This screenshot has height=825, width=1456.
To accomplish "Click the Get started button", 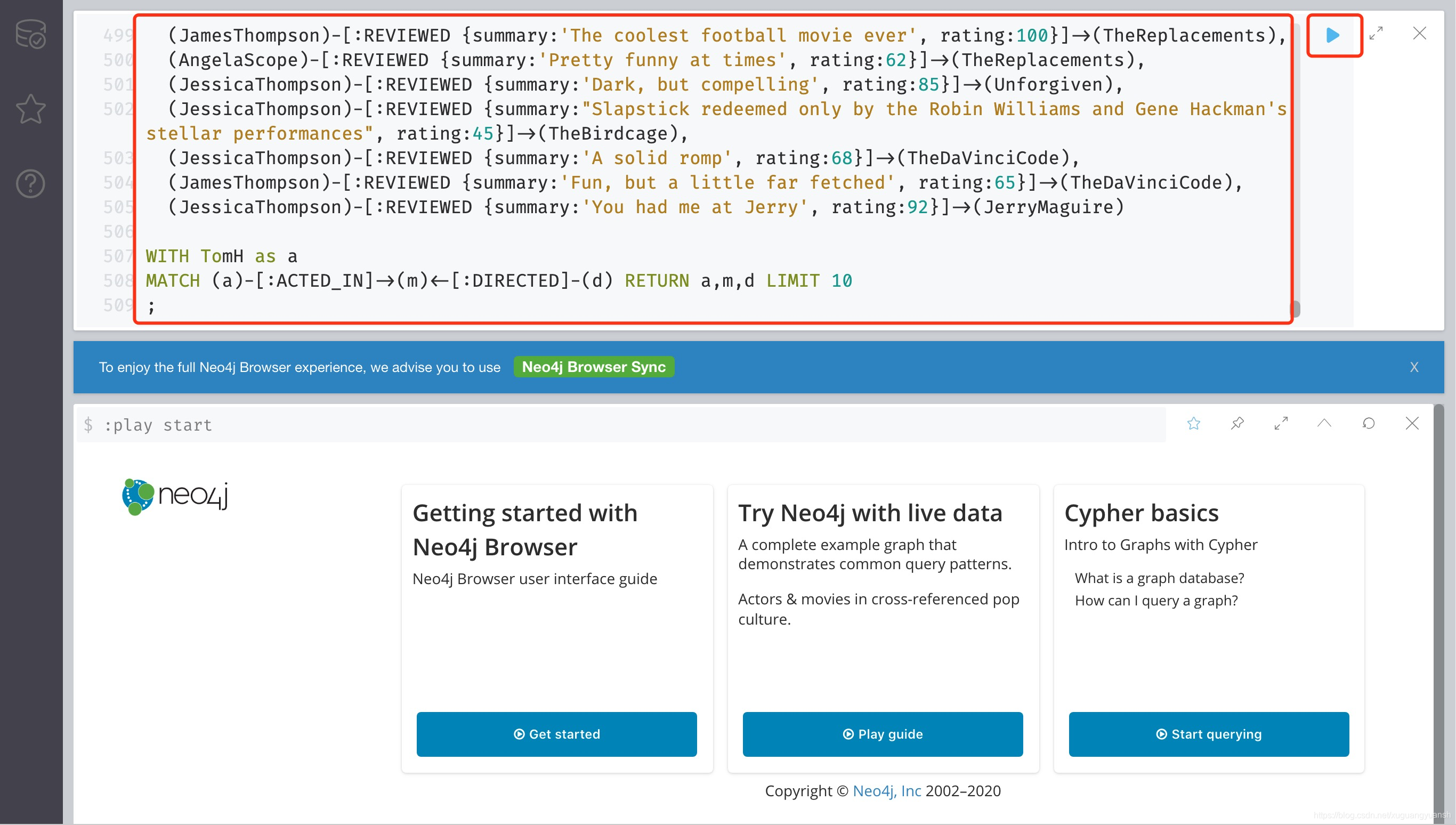I will [556, 734].
